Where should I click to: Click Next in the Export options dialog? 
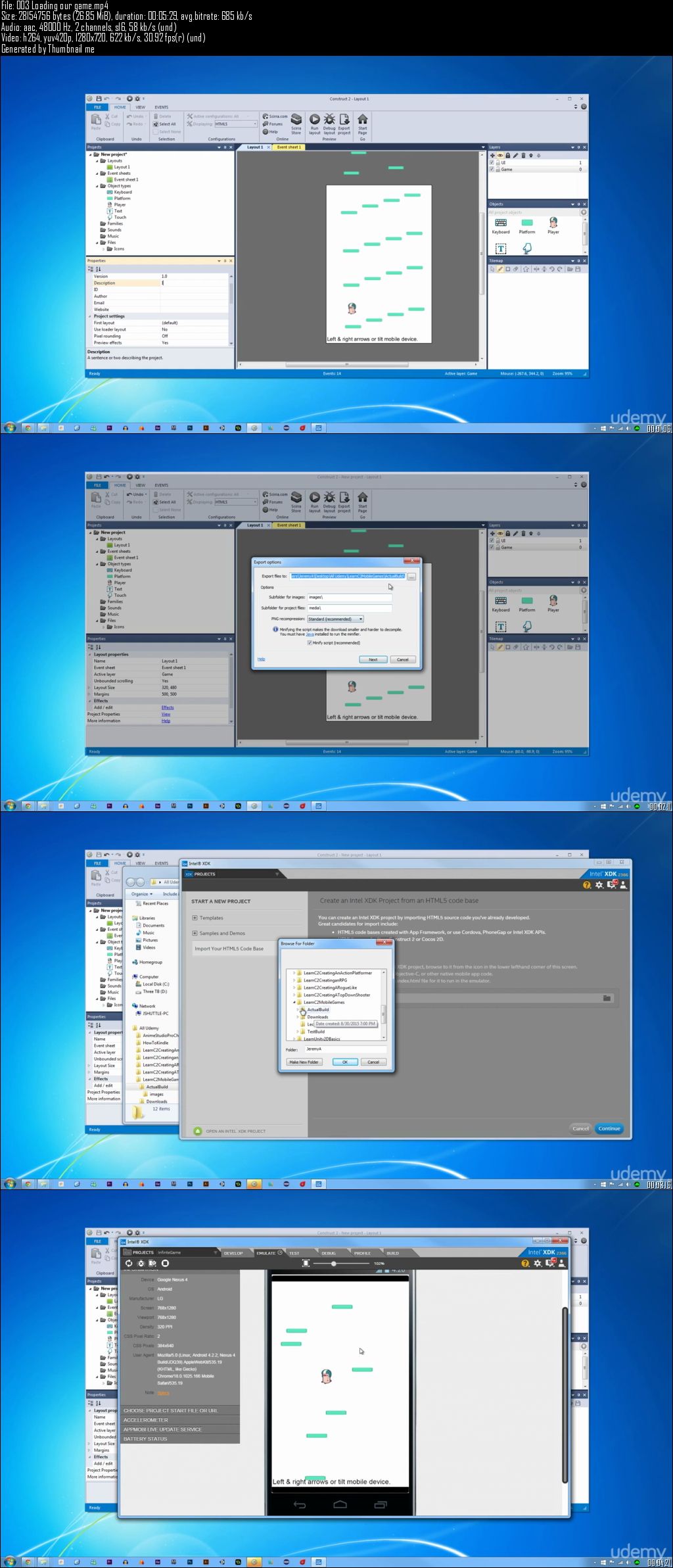[373, 659]
